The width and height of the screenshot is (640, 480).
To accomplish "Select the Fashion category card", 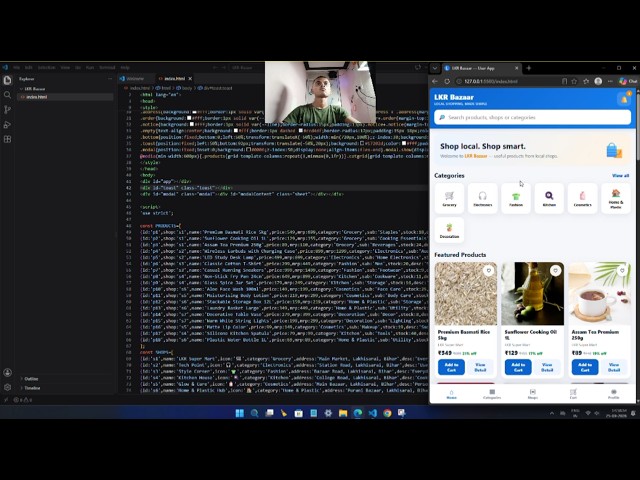I will point(516,198).
